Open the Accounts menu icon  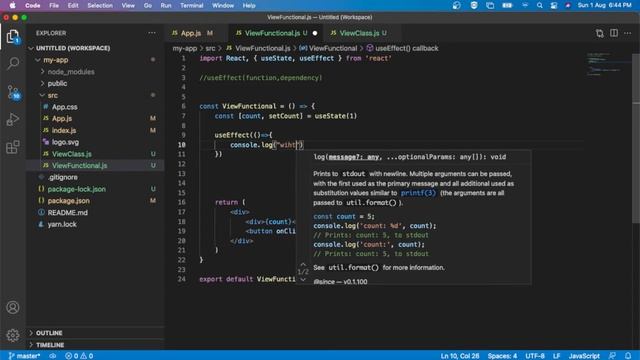pyautogui.click(x=13, y=307)
